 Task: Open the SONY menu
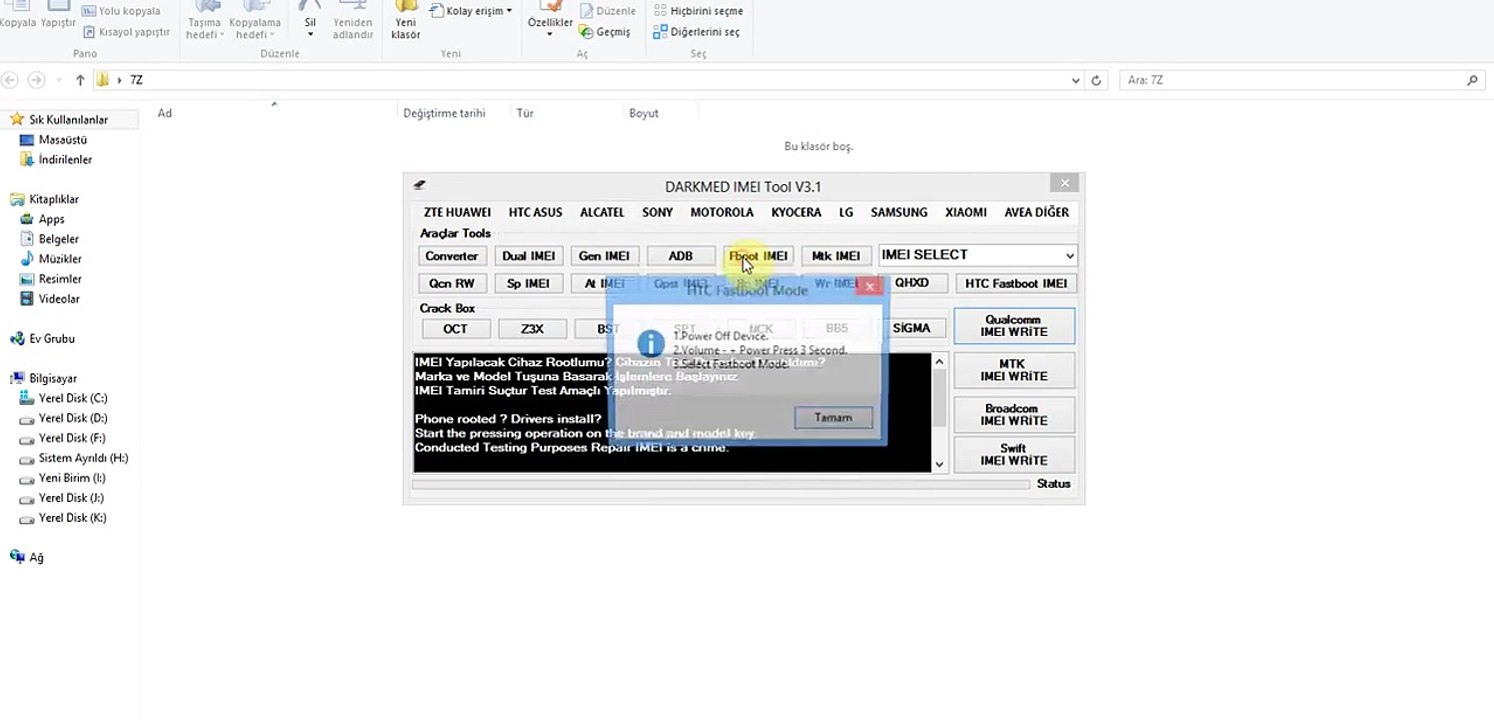tap(657, 212)
